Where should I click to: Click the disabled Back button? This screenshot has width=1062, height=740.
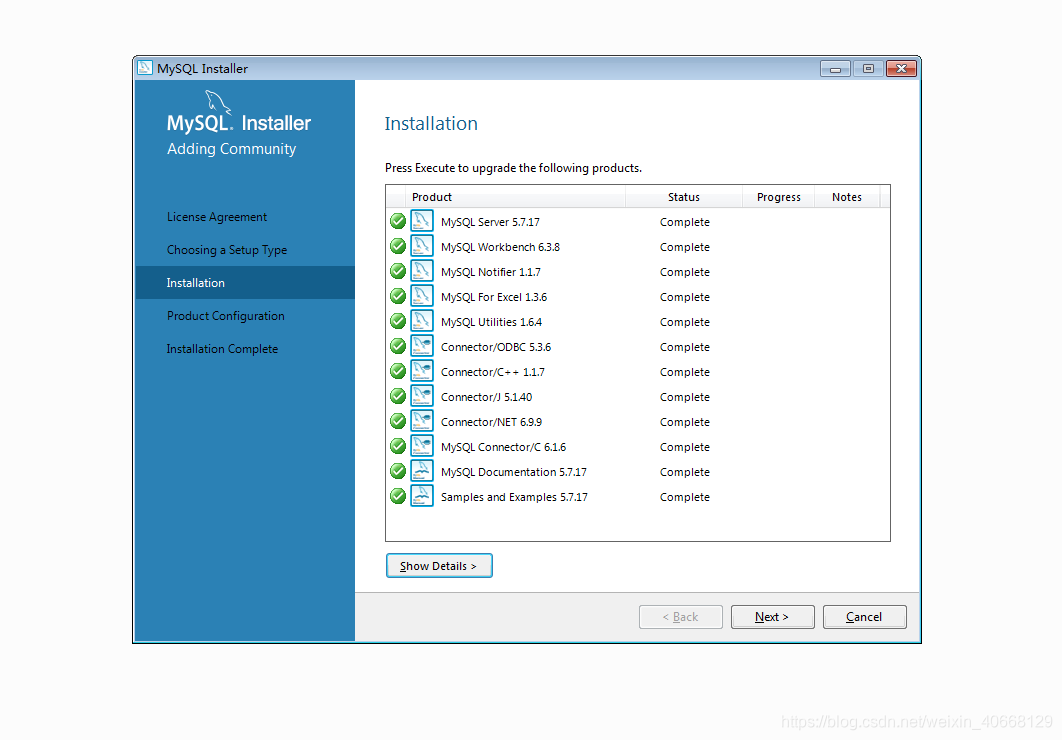click(681, 617)
